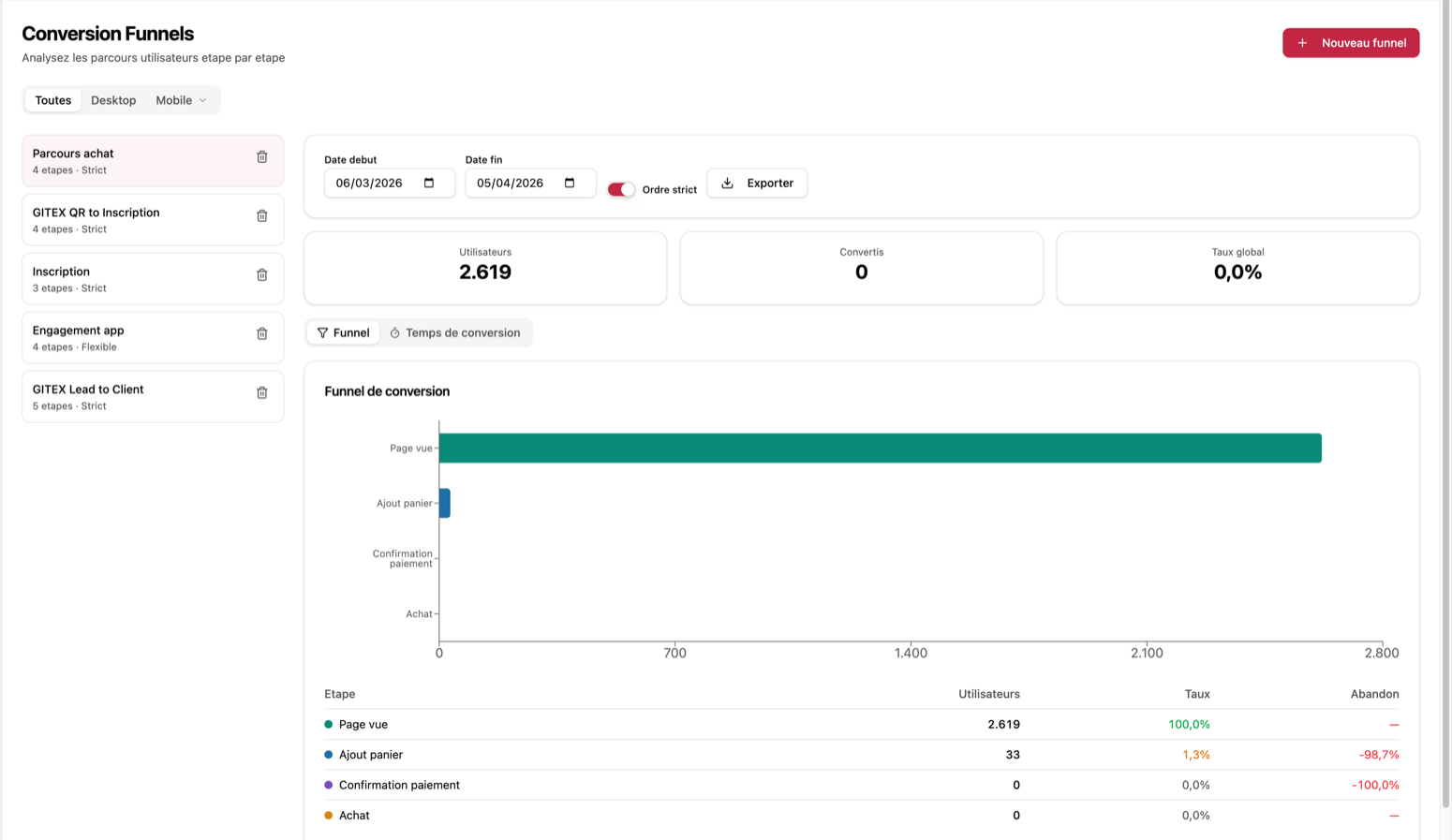
Task: Delete the GITEX Lead to Client funnel
Action: tap(261, 392)
